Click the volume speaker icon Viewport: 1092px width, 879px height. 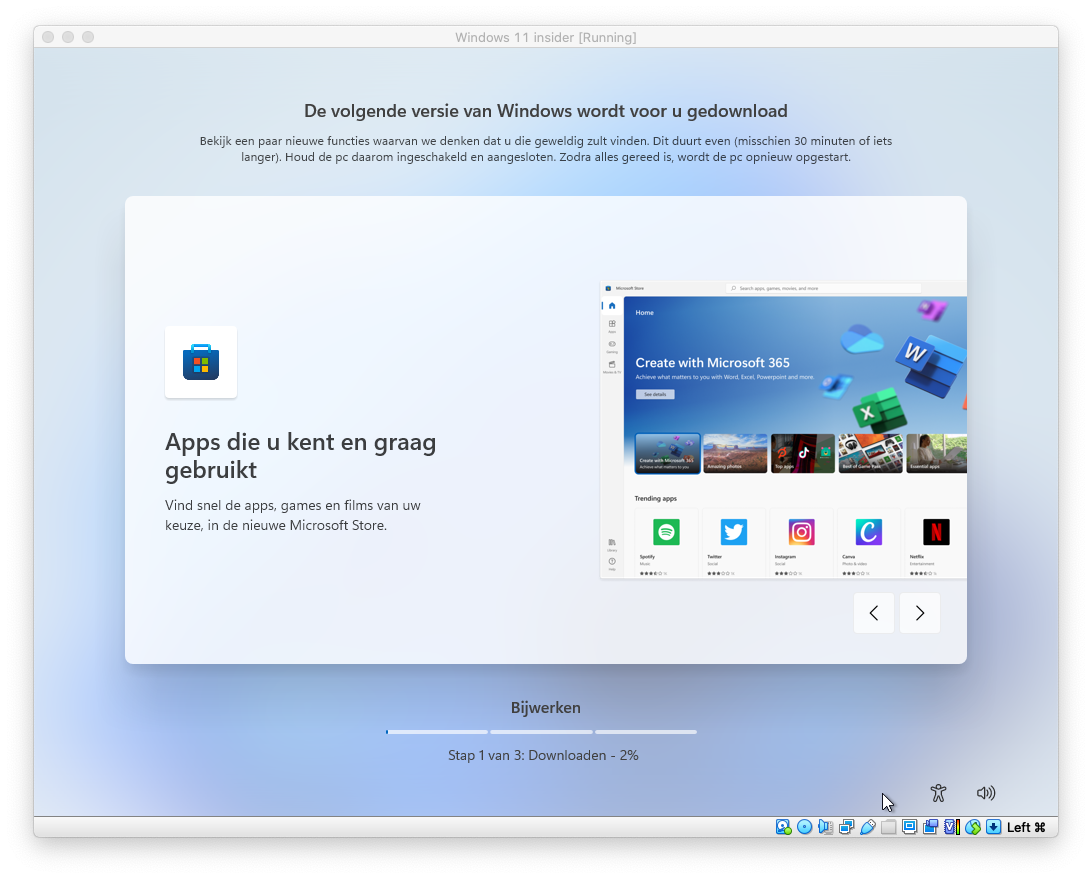click(986, 793)
